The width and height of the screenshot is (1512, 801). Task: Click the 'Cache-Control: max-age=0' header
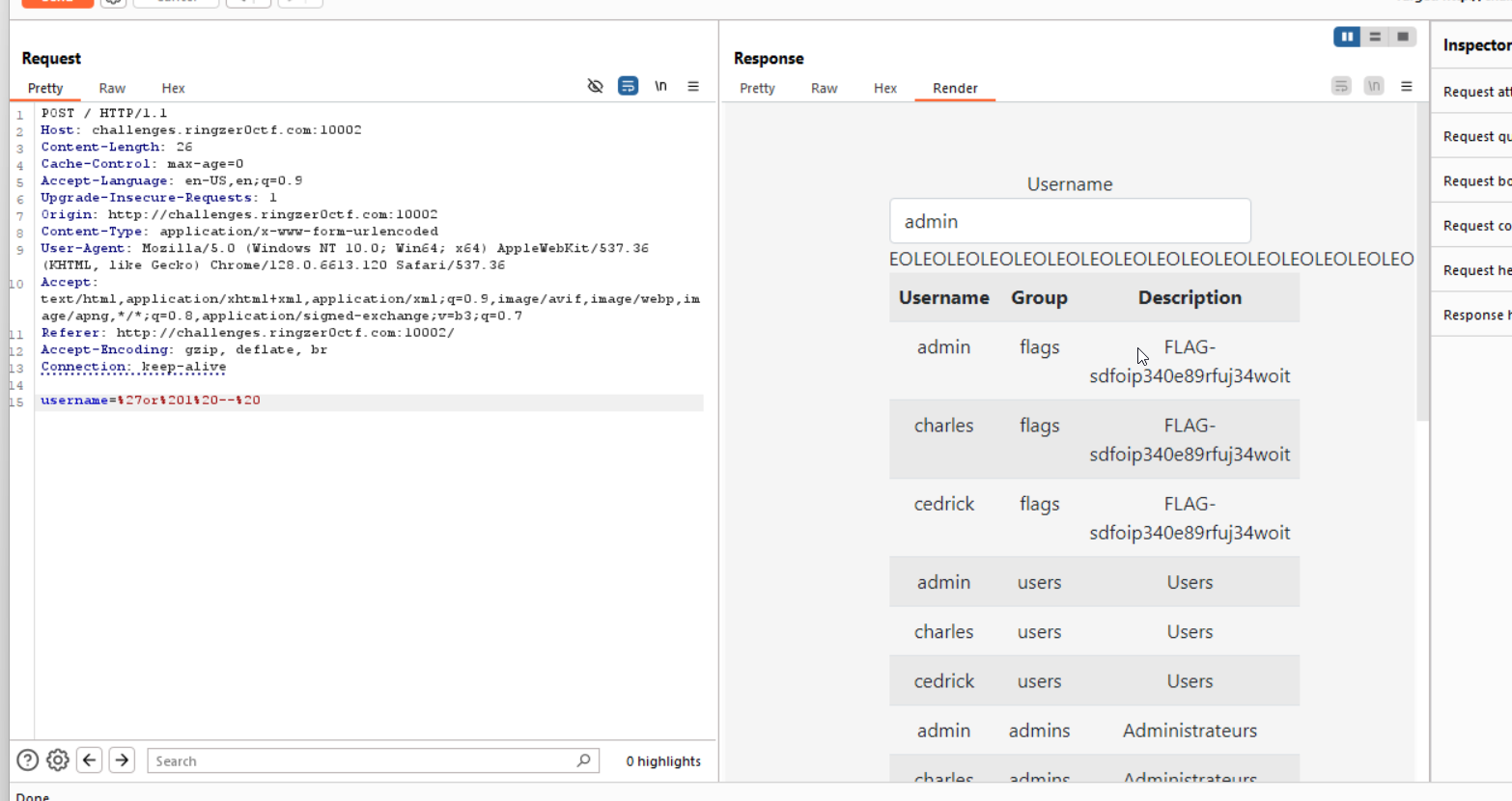tap(142, 164)
